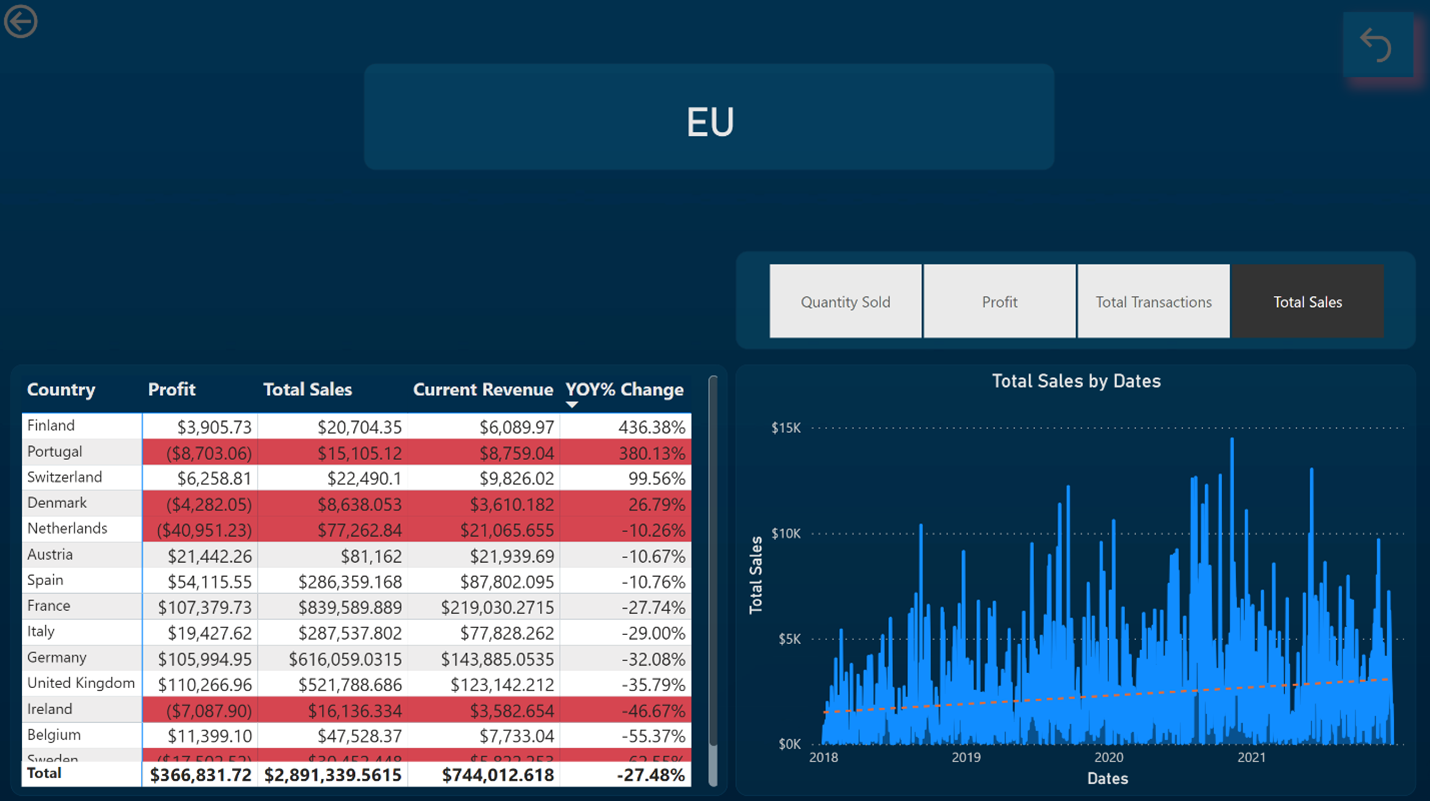The width and height of the screenshot is (1430, 801).
Task: Sort table by Profit column header
Action: 172,390
